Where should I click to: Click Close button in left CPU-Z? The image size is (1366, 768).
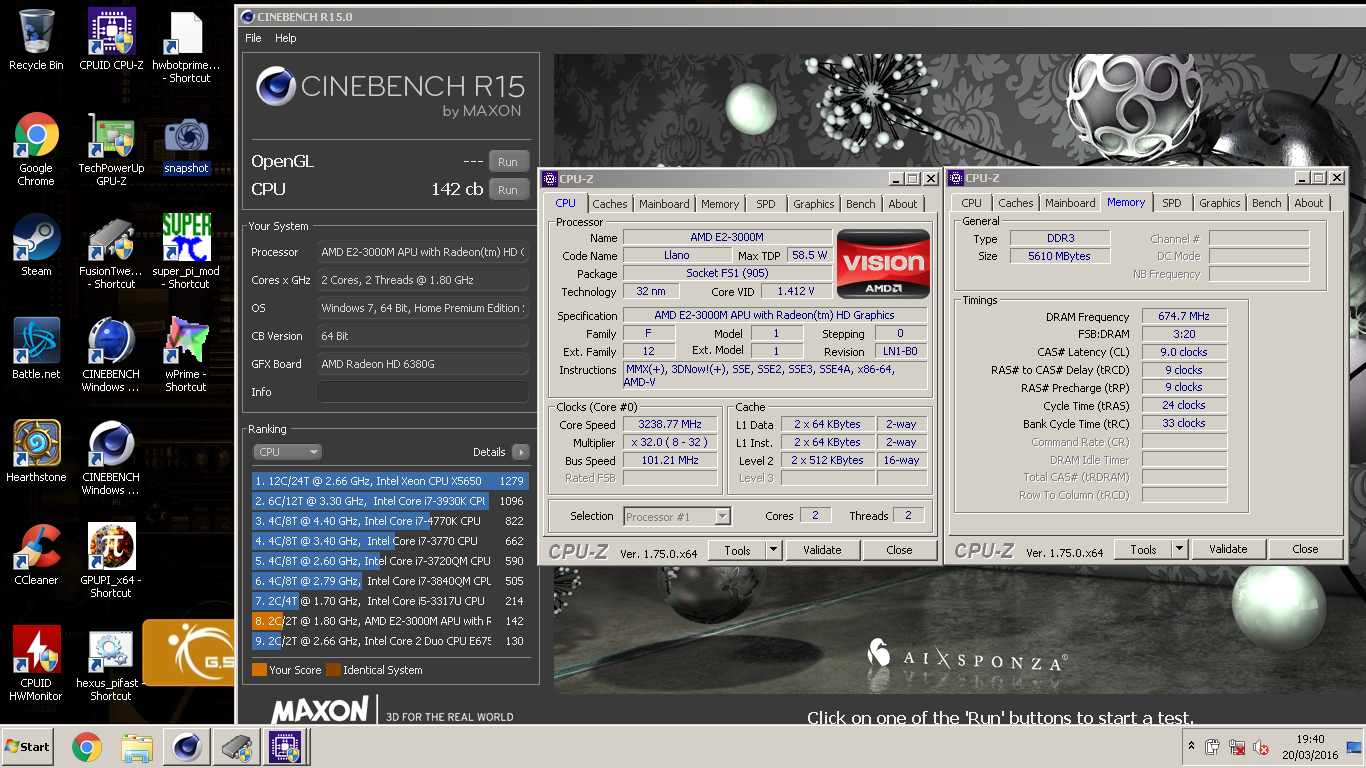point(899,550)
